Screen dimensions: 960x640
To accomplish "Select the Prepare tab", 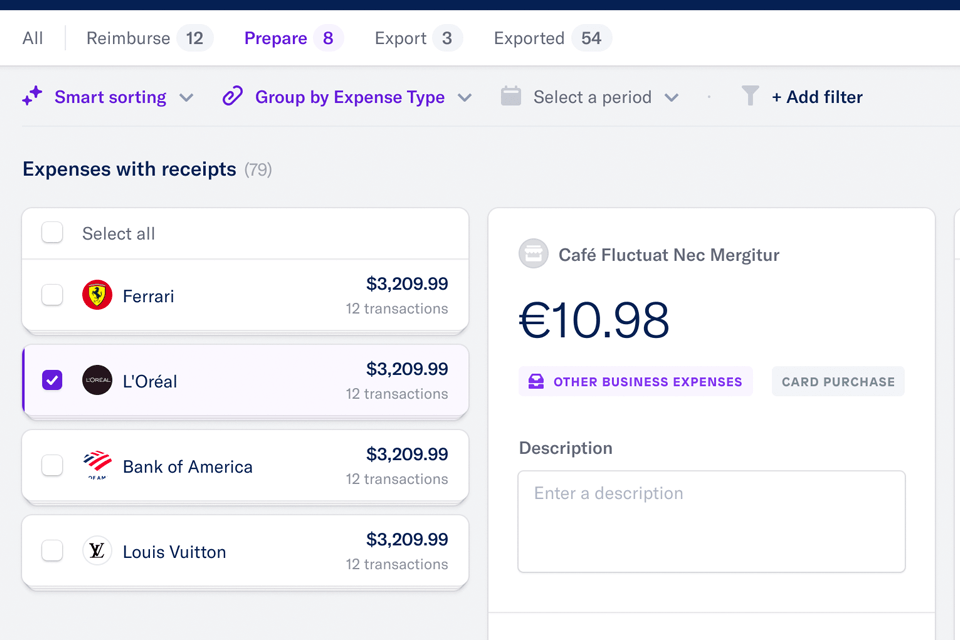I will (293, 38).
